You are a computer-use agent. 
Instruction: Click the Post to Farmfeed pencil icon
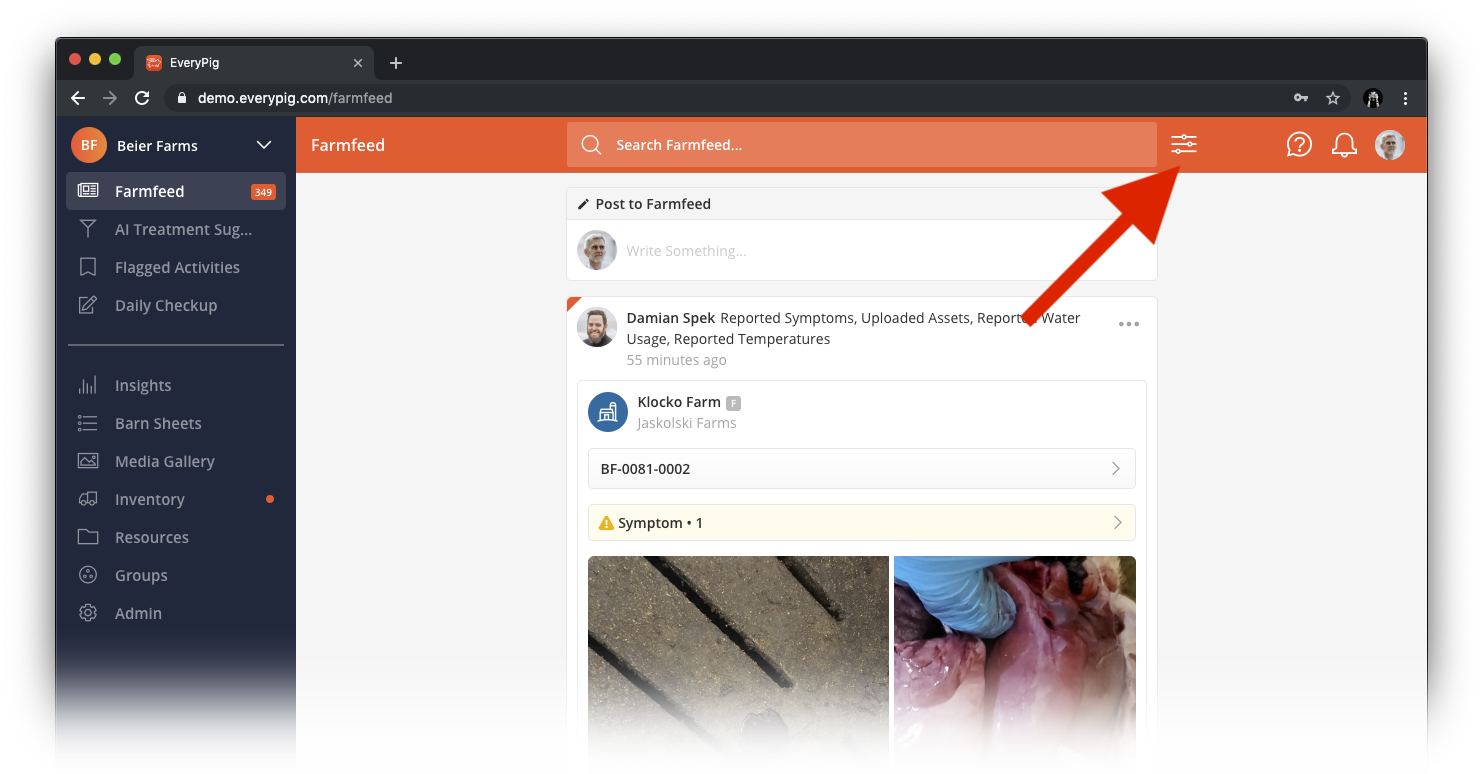[x=584, y=204]
